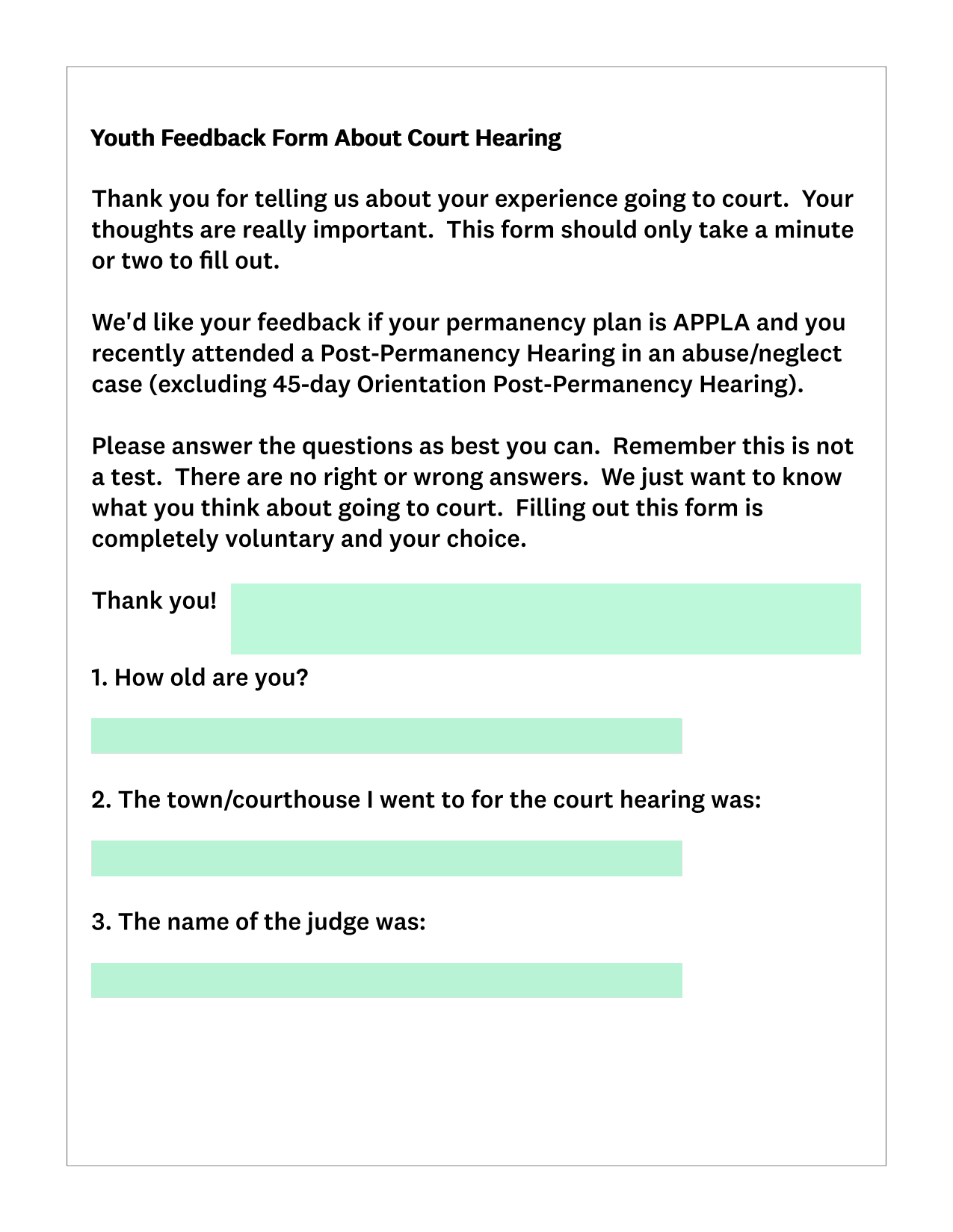Click the question 2 town/courthouse label
953x1232 pixels.
coord(426,799)
